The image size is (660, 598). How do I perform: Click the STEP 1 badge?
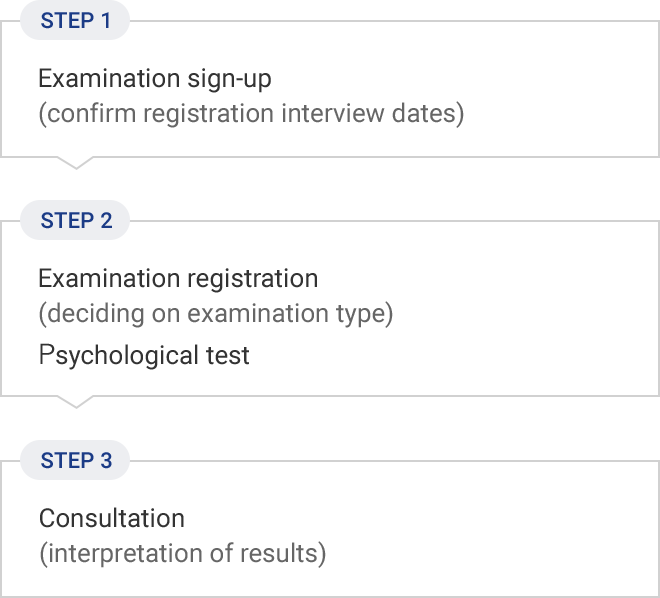(75, 20)
